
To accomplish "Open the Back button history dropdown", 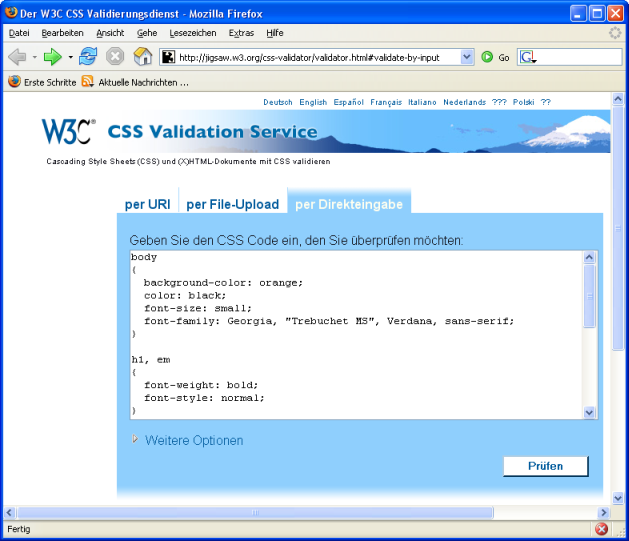I will (x=34, y=57).
